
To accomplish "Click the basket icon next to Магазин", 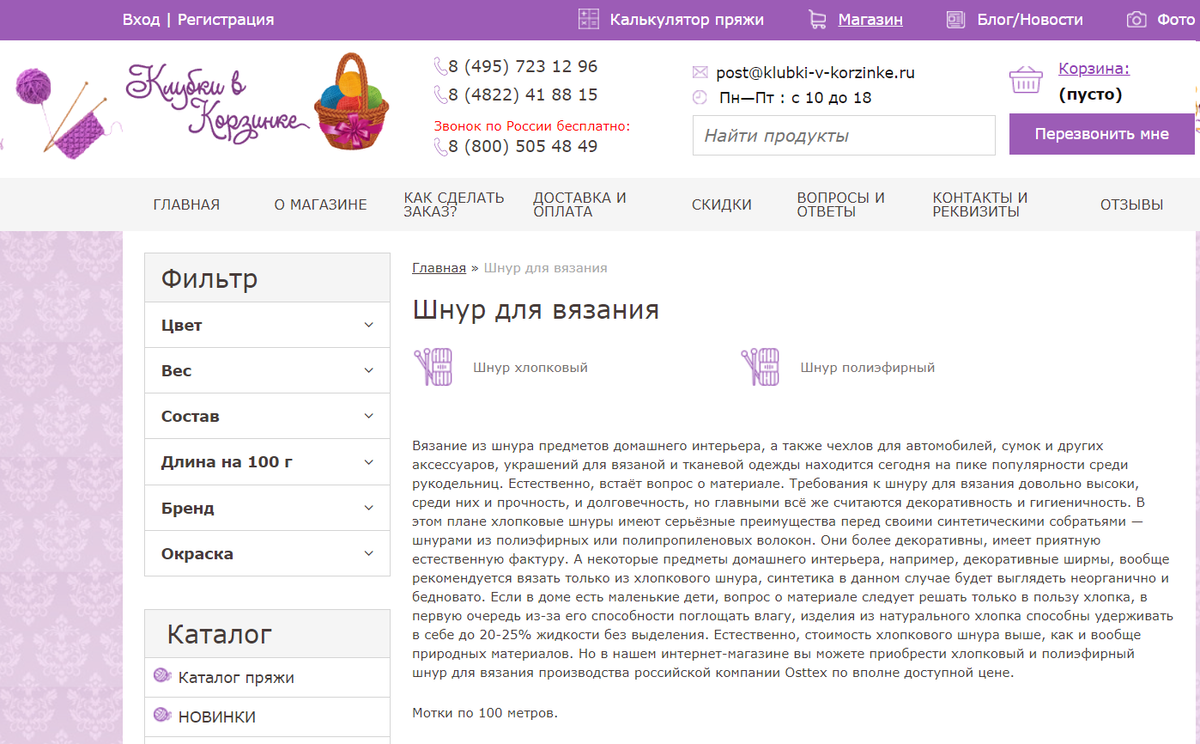I will (x=818, y=18).
